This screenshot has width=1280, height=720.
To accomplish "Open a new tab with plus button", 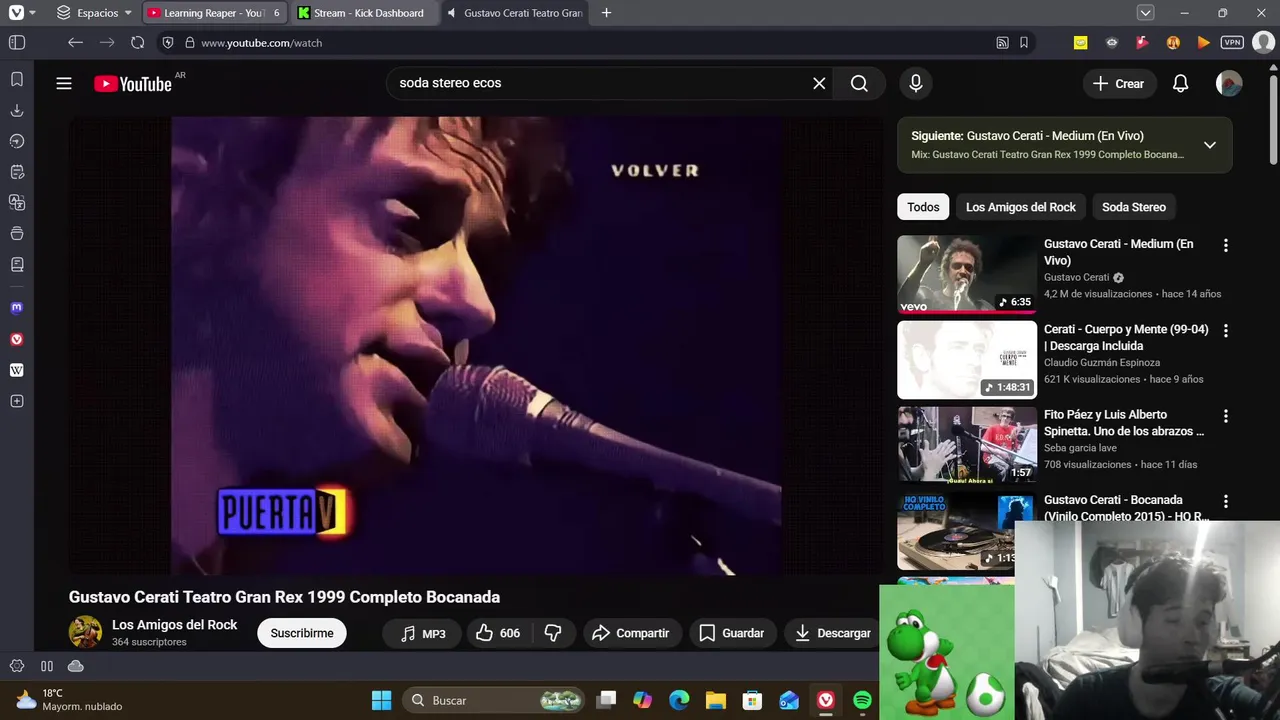I will [606, 13].
